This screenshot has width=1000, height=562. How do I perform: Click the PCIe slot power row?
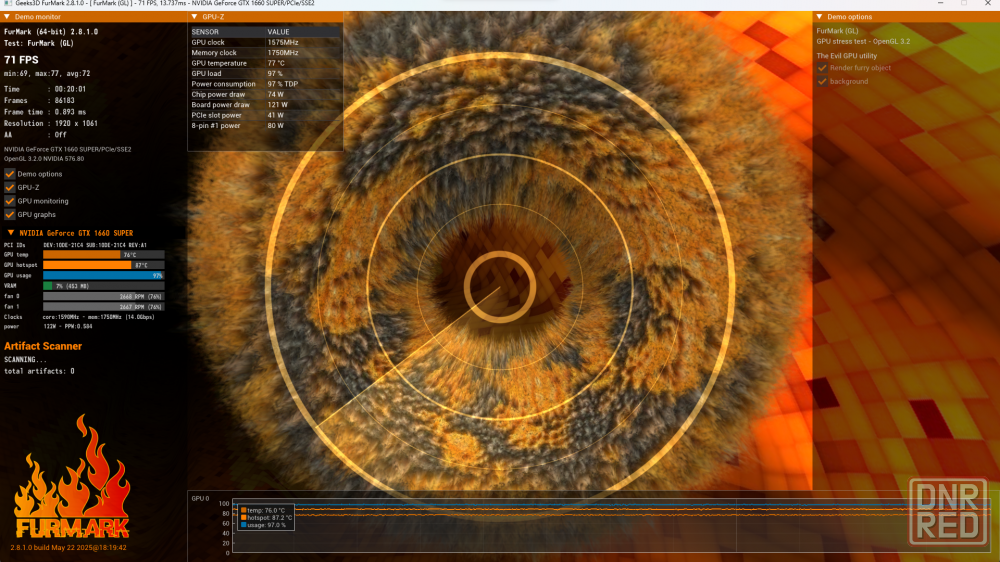click(265, 115)
